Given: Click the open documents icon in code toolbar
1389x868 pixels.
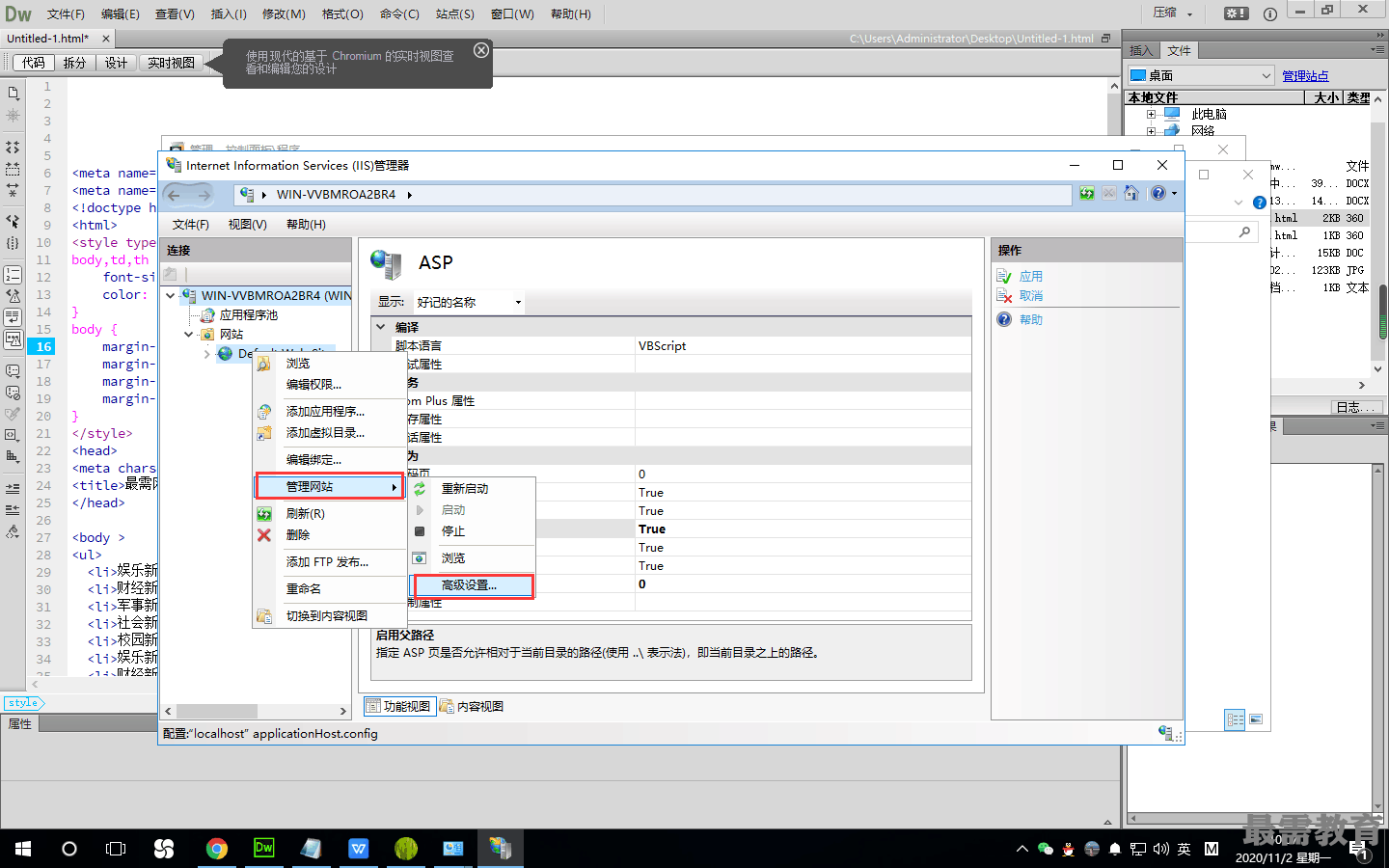Looking at the screenshot, I should (13, 94).
